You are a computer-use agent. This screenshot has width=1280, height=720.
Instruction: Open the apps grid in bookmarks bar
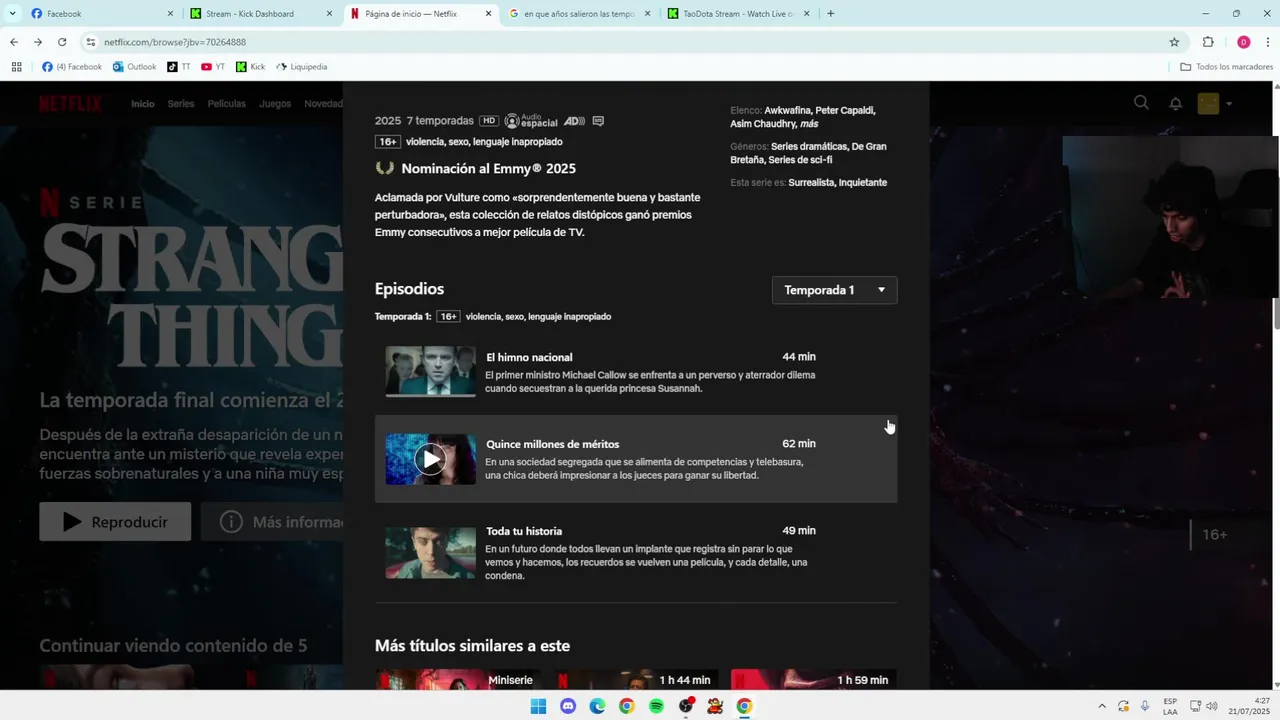(16, 67)
